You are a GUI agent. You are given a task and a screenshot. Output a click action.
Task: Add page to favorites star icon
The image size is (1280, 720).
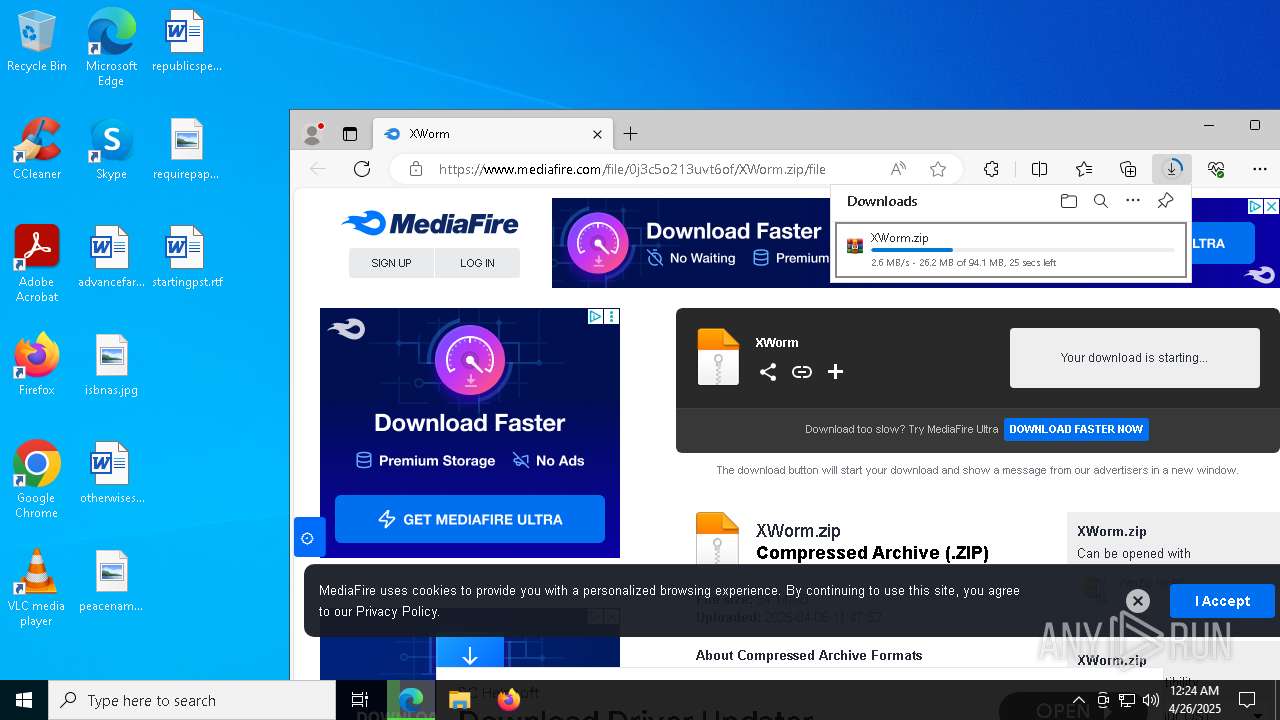[x=937, y=169]
